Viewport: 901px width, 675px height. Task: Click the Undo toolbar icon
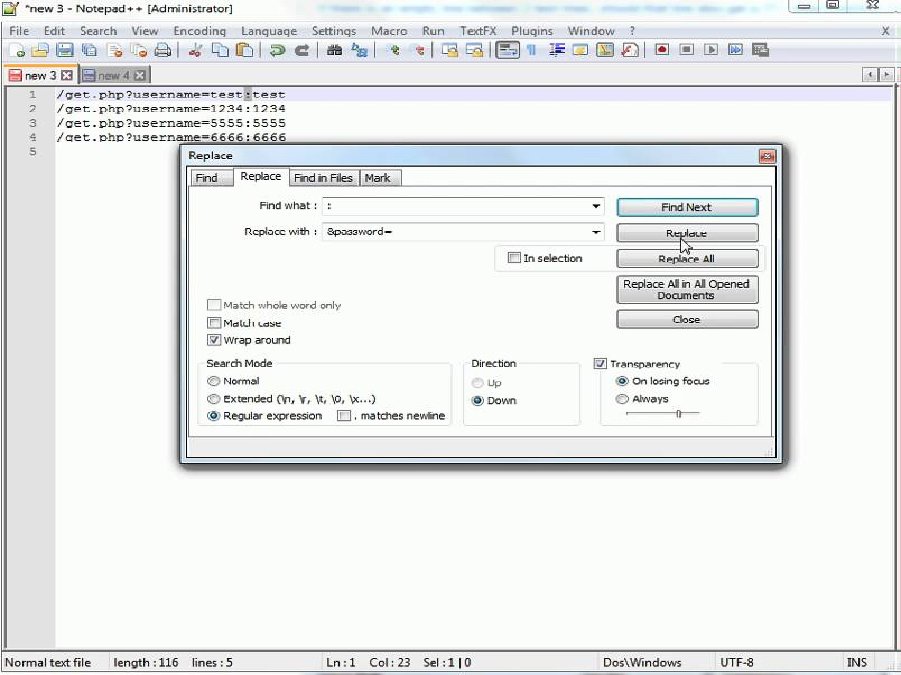point(277,50)
